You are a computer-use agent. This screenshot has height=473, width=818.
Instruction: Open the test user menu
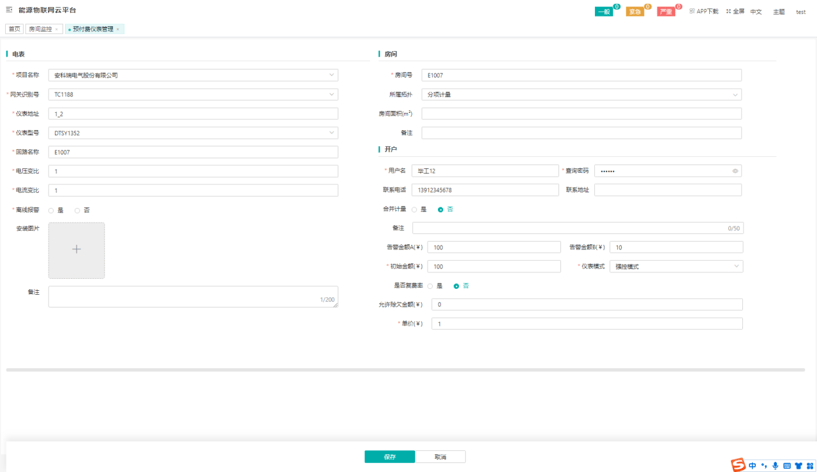pyautogui.click(x=801, y=11)
